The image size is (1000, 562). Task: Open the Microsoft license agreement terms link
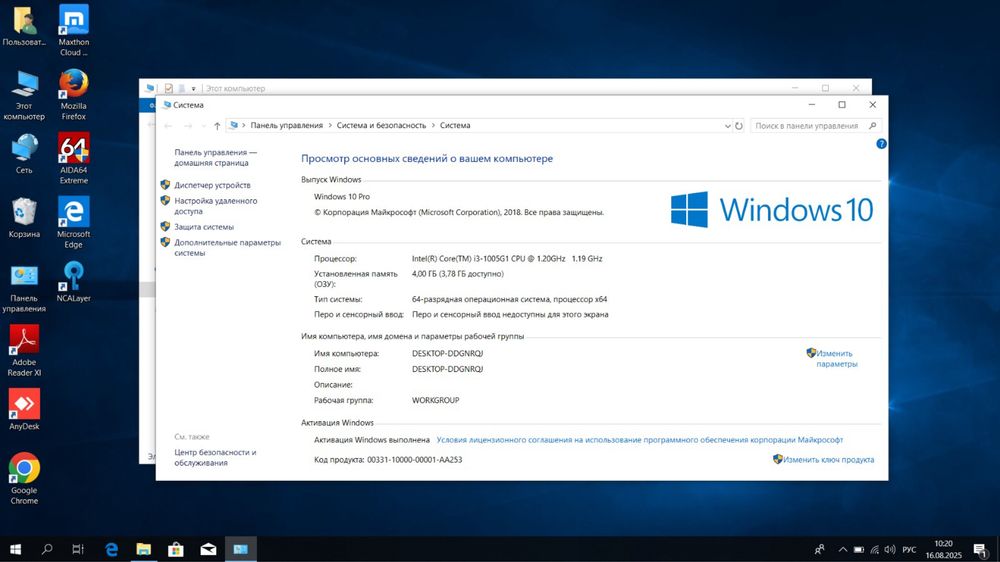640,440
